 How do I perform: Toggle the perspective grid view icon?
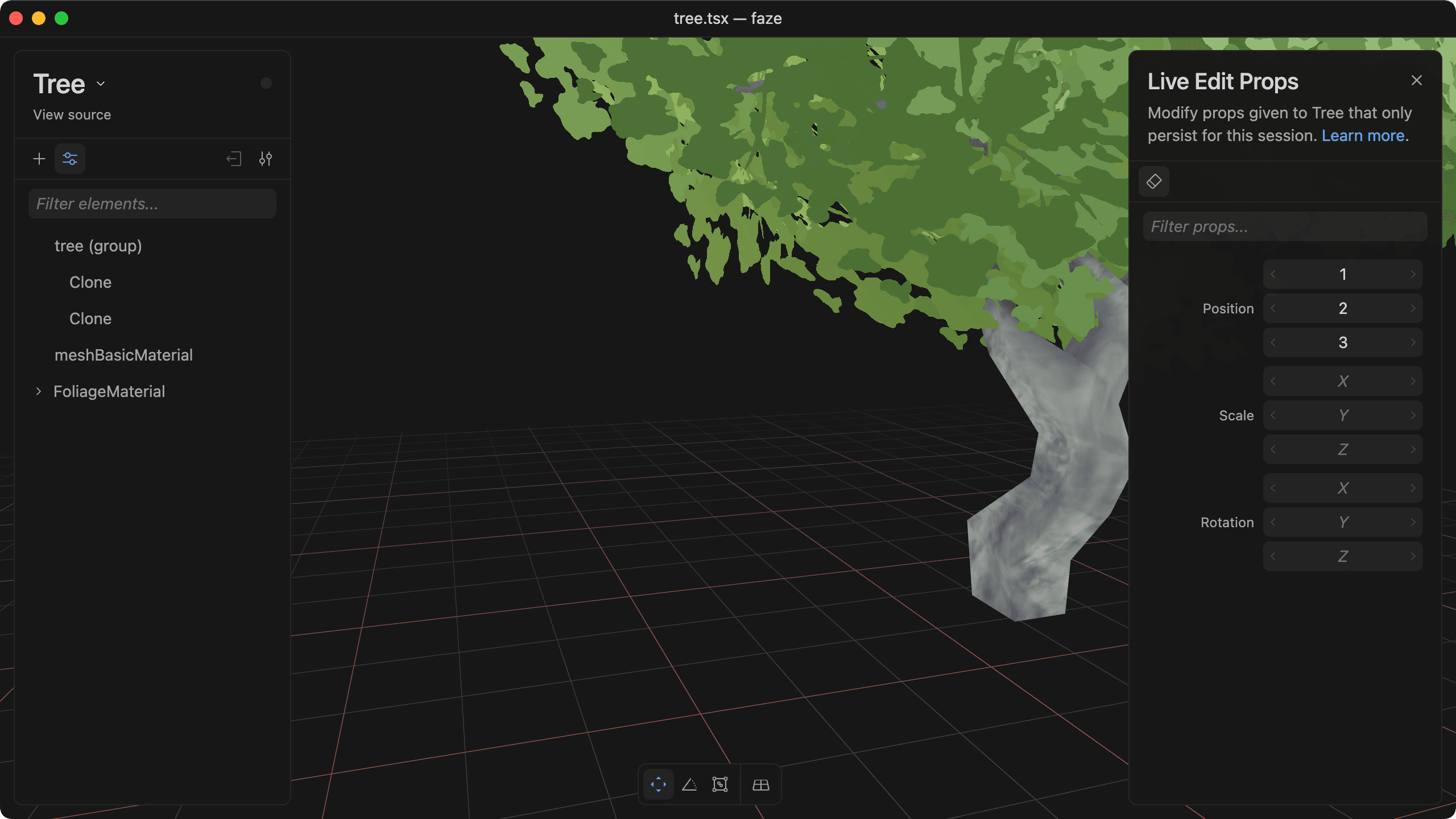[x=761, y=785]
